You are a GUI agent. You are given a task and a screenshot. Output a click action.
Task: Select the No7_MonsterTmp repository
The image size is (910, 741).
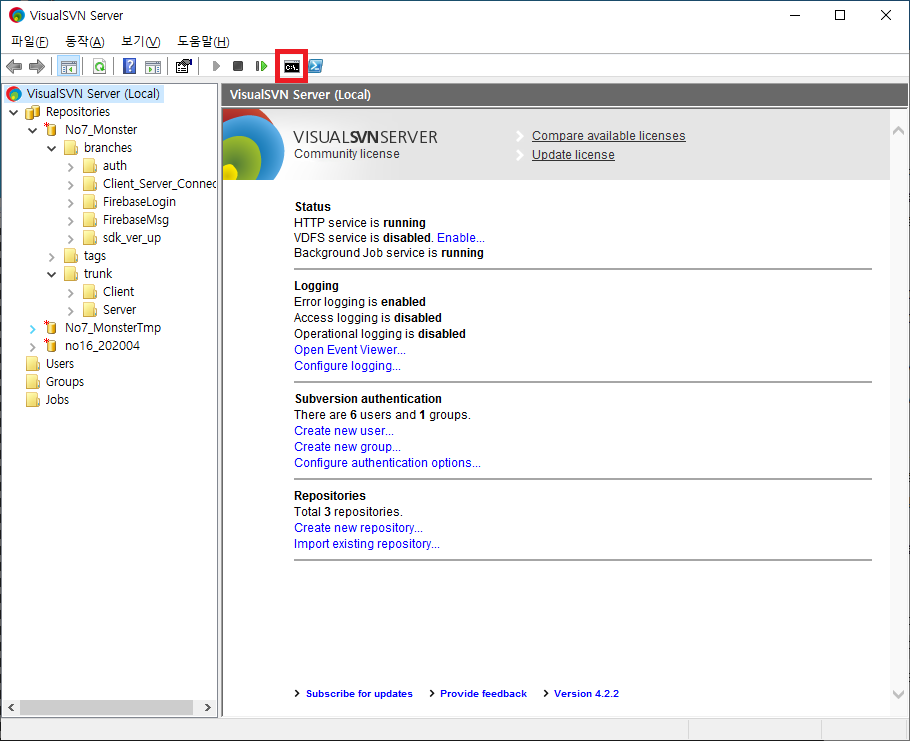tap(113, 327)
